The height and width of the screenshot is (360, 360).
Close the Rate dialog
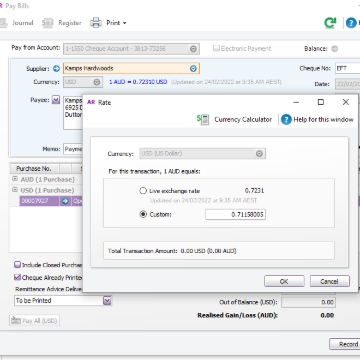(x=346, y=102)
